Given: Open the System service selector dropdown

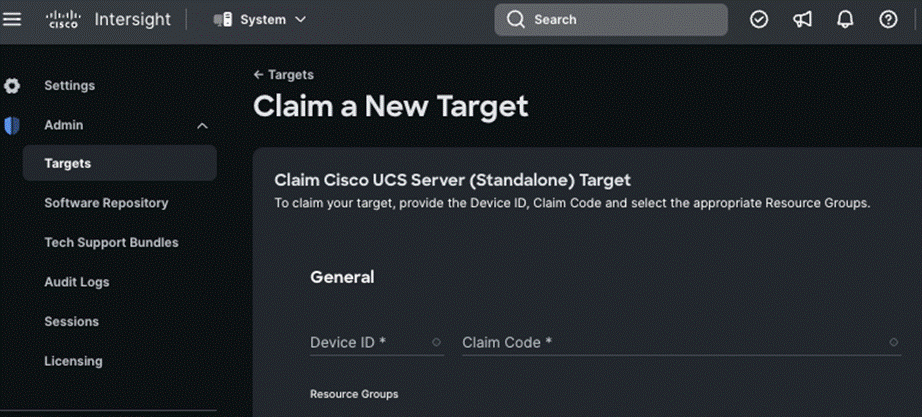Looking at the screenshot, I should 260,20.
